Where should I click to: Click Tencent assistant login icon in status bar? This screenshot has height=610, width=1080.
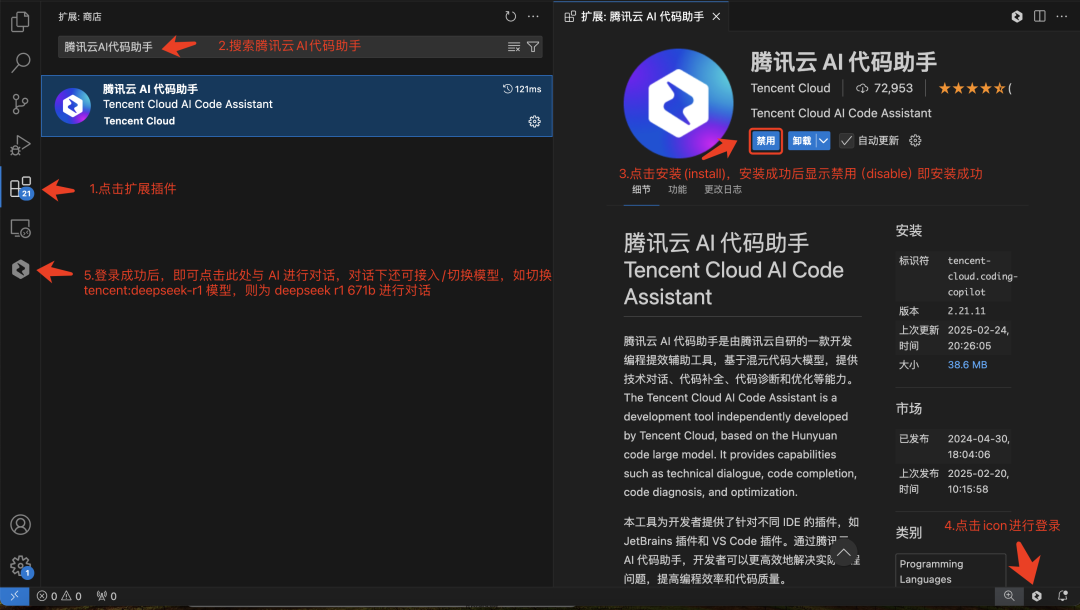1037,596
